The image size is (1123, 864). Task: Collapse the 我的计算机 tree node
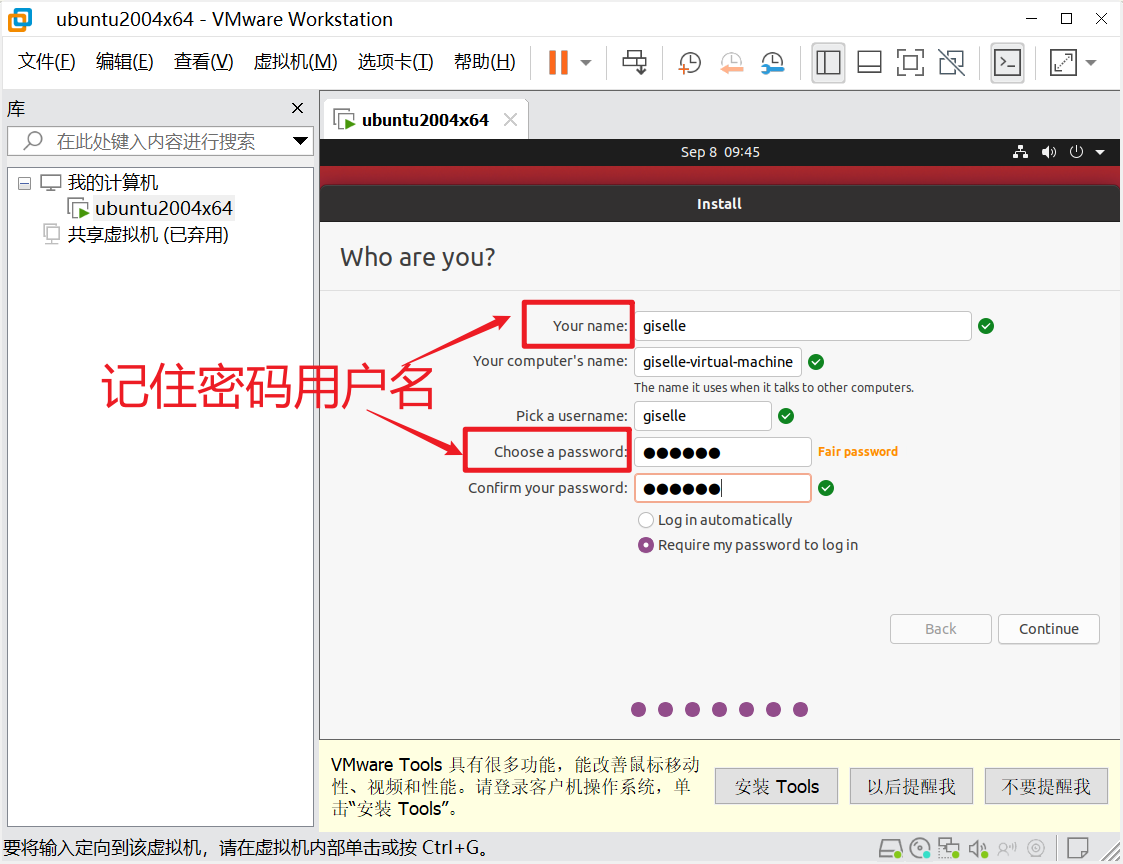(24, 183)
